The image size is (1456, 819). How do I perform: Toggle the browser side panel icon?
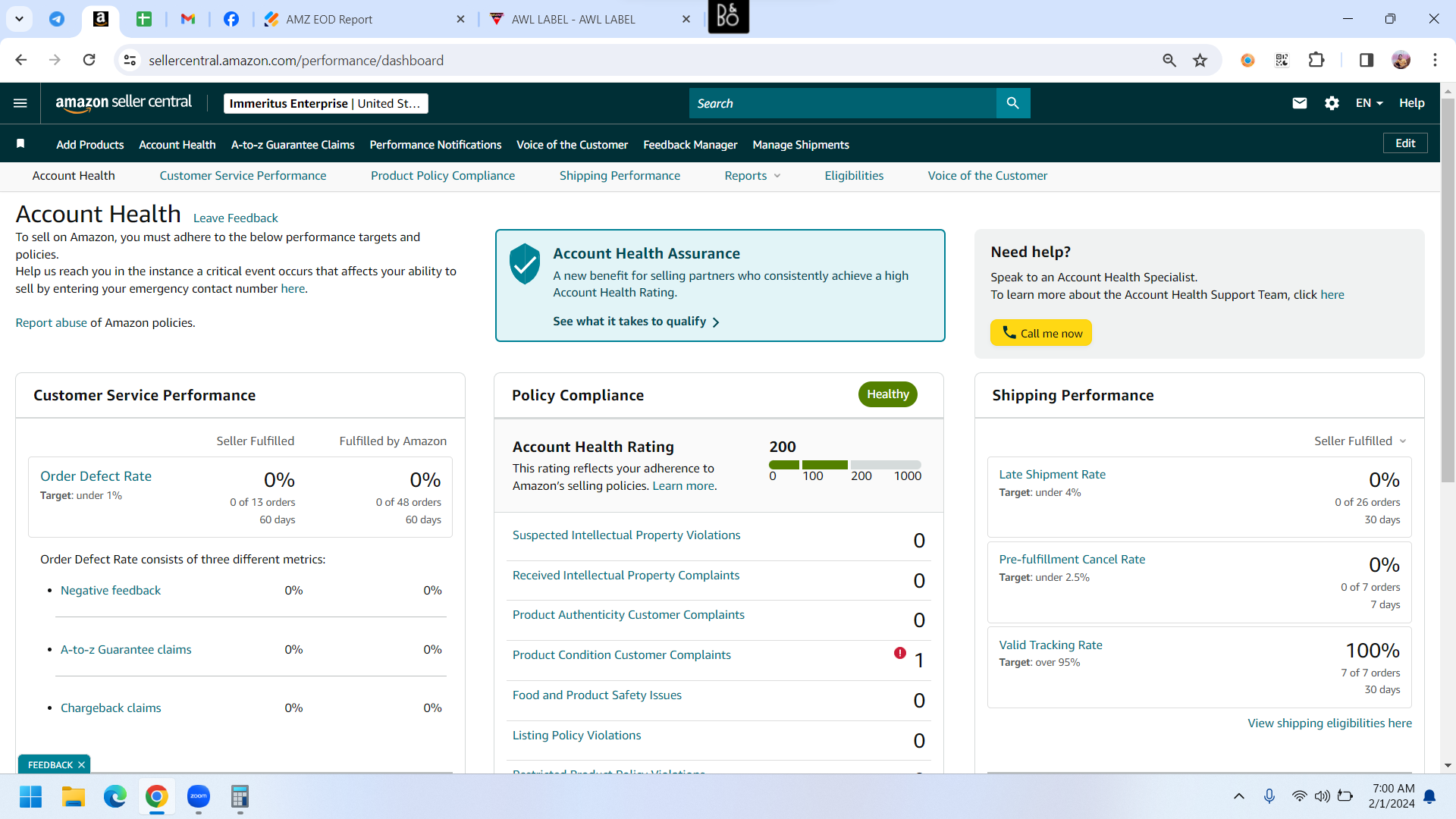(1367, 60)
